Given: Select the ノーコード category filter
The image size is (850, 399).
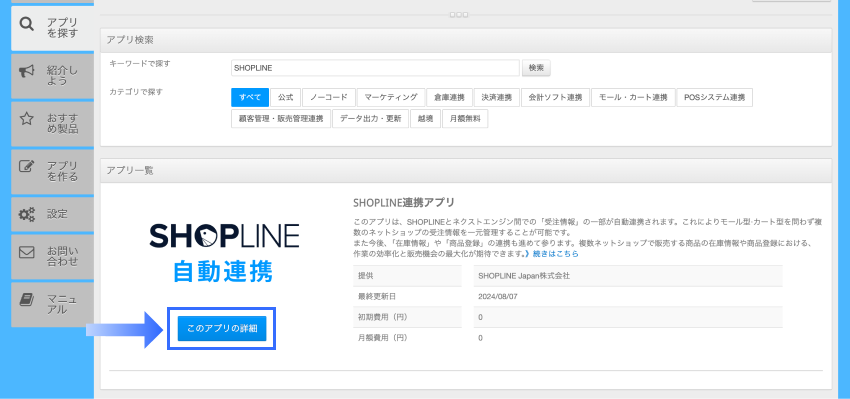Looking at the screenshot, I should (x=329, y=98).
